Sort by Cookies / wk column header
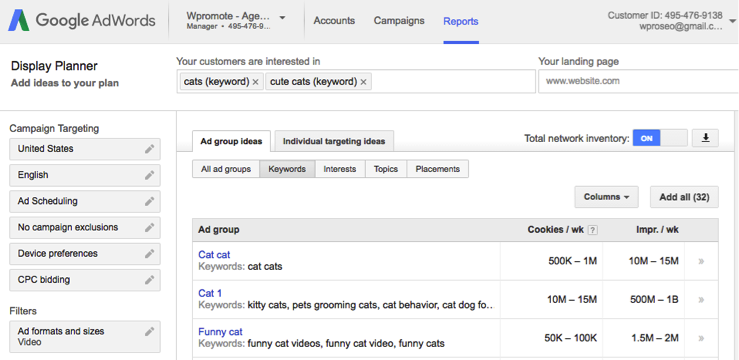 click(x=556, y=230)
